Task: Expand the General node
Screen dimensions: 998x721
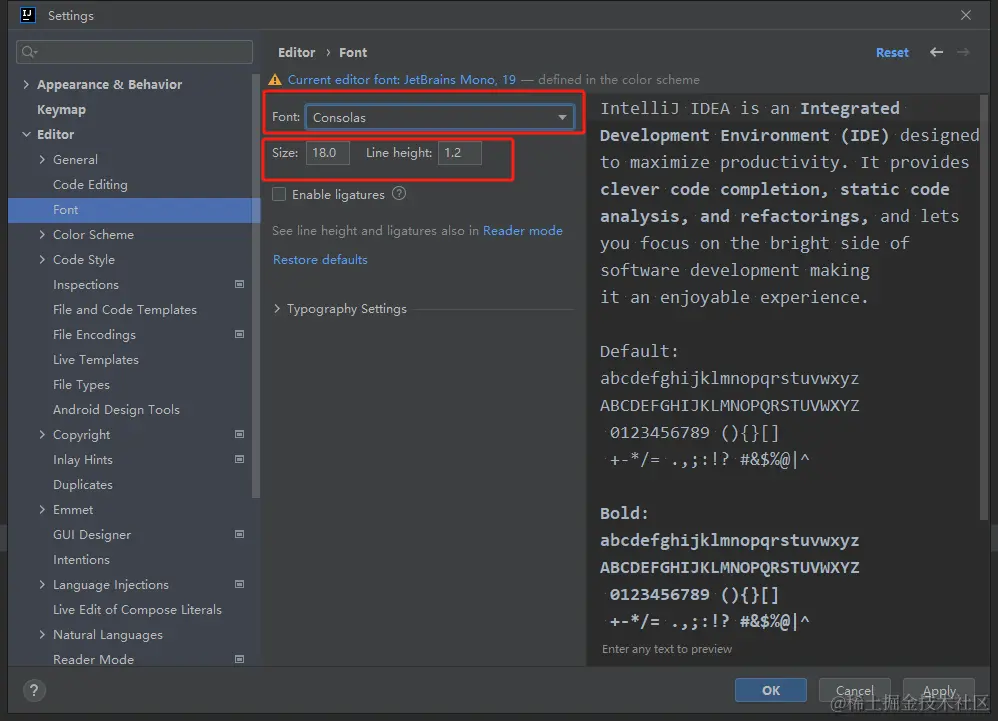Action: click(x=42, y=159)
